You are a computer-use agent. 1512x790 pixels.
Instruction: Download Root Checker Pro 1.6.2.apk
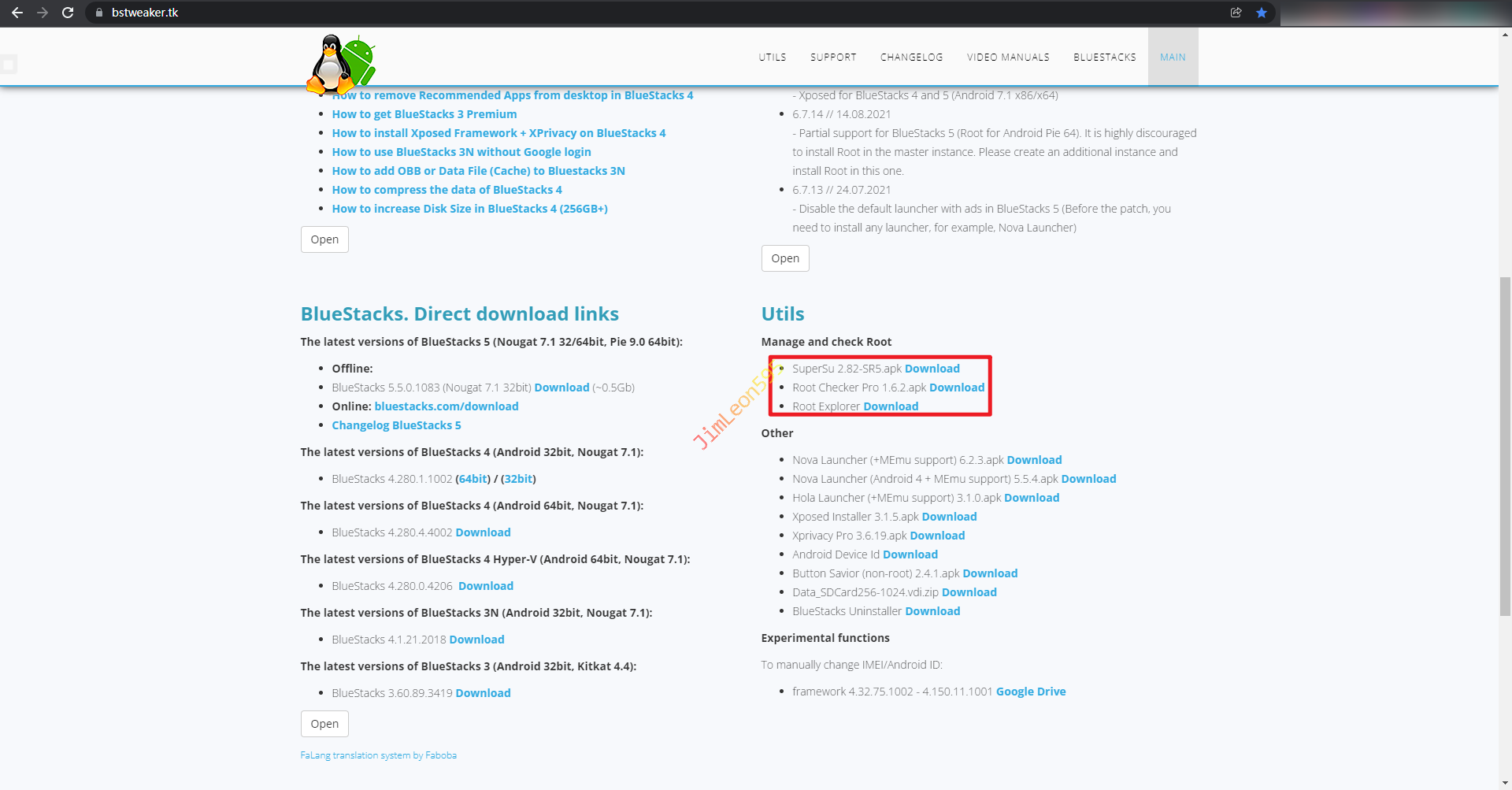pos(957,388)
